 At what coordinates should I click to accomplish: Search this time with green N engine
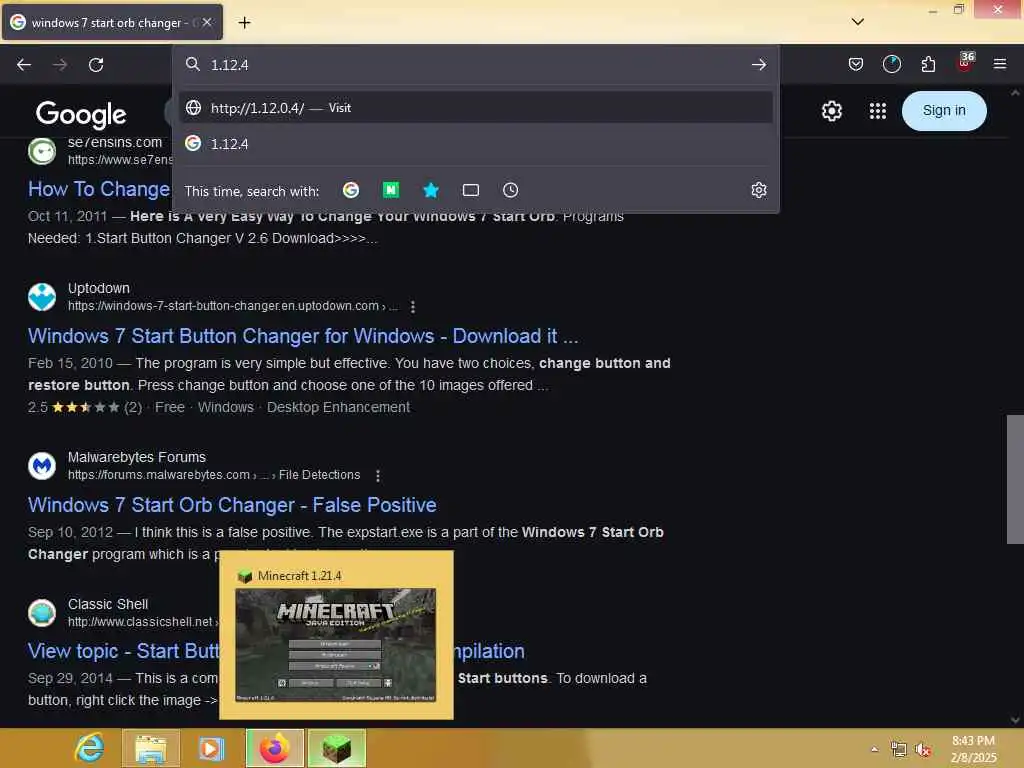pyautogui.click(x=391, y=190)
